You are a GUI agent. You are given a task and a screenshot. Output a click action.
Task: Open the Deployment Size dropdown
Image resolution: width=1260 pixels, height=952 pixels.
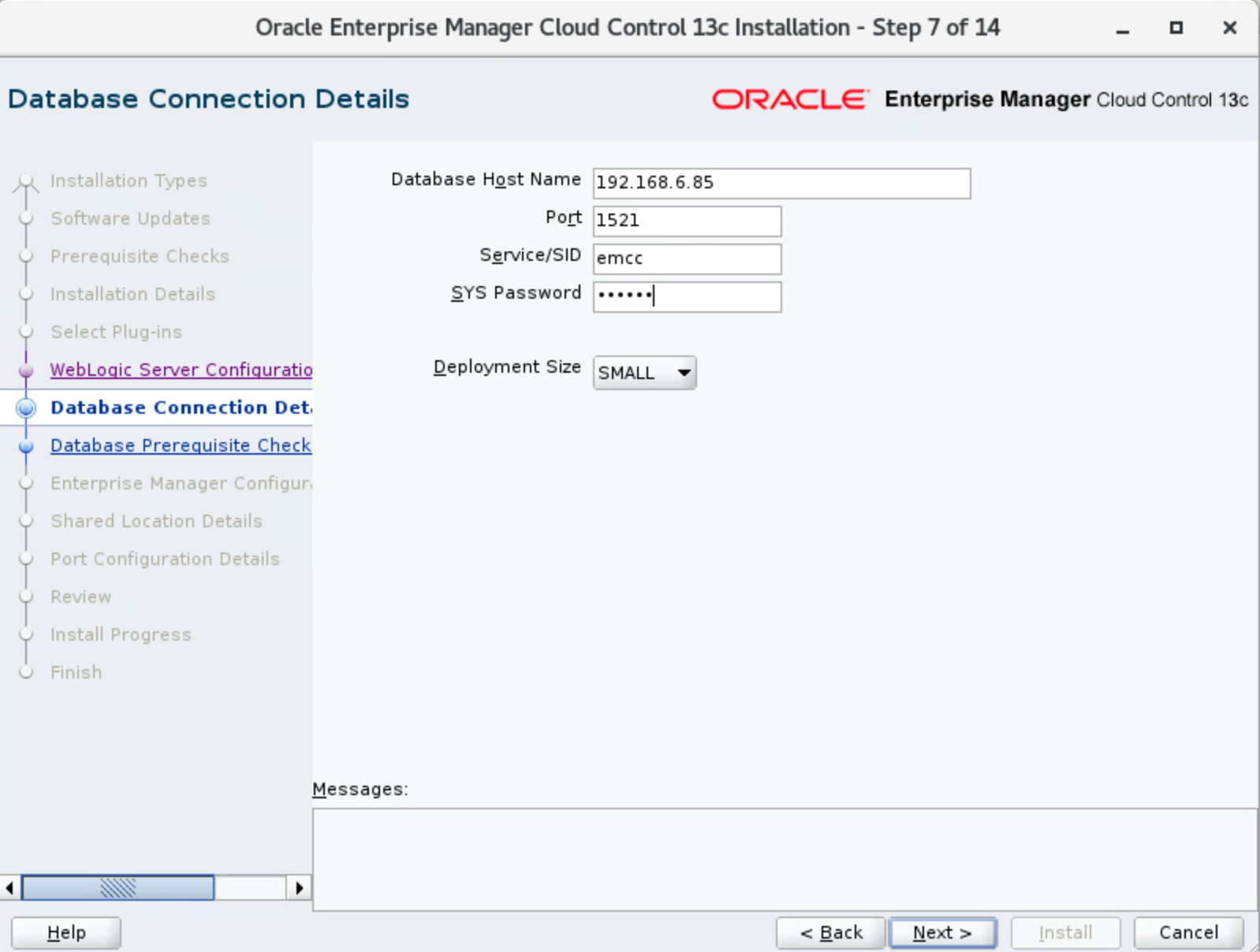[644, 373]
